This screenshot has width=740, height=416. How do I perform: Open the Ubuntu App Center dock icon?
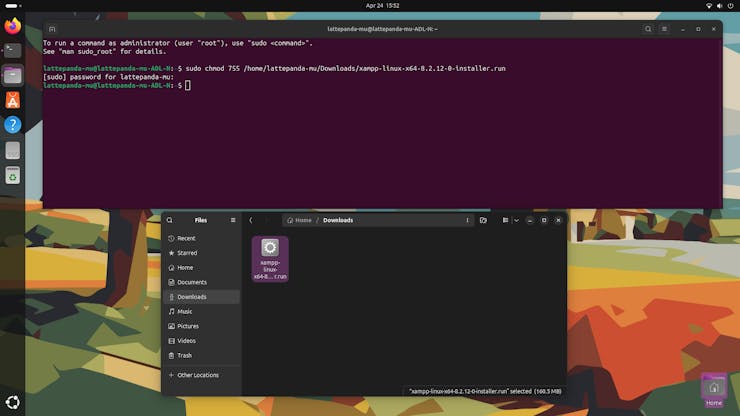point(12,100)
